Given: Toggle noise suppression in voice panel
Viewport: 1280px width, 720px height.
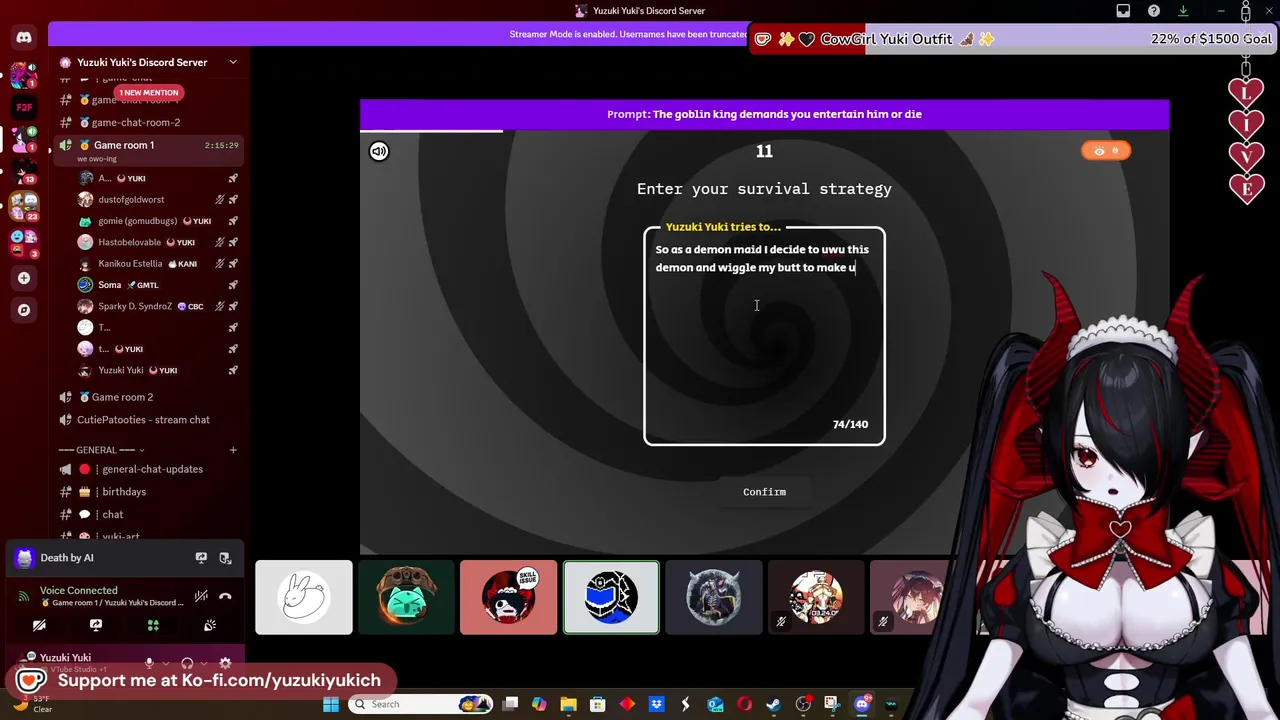Looking at the screenshot, I should pos(201,596).
